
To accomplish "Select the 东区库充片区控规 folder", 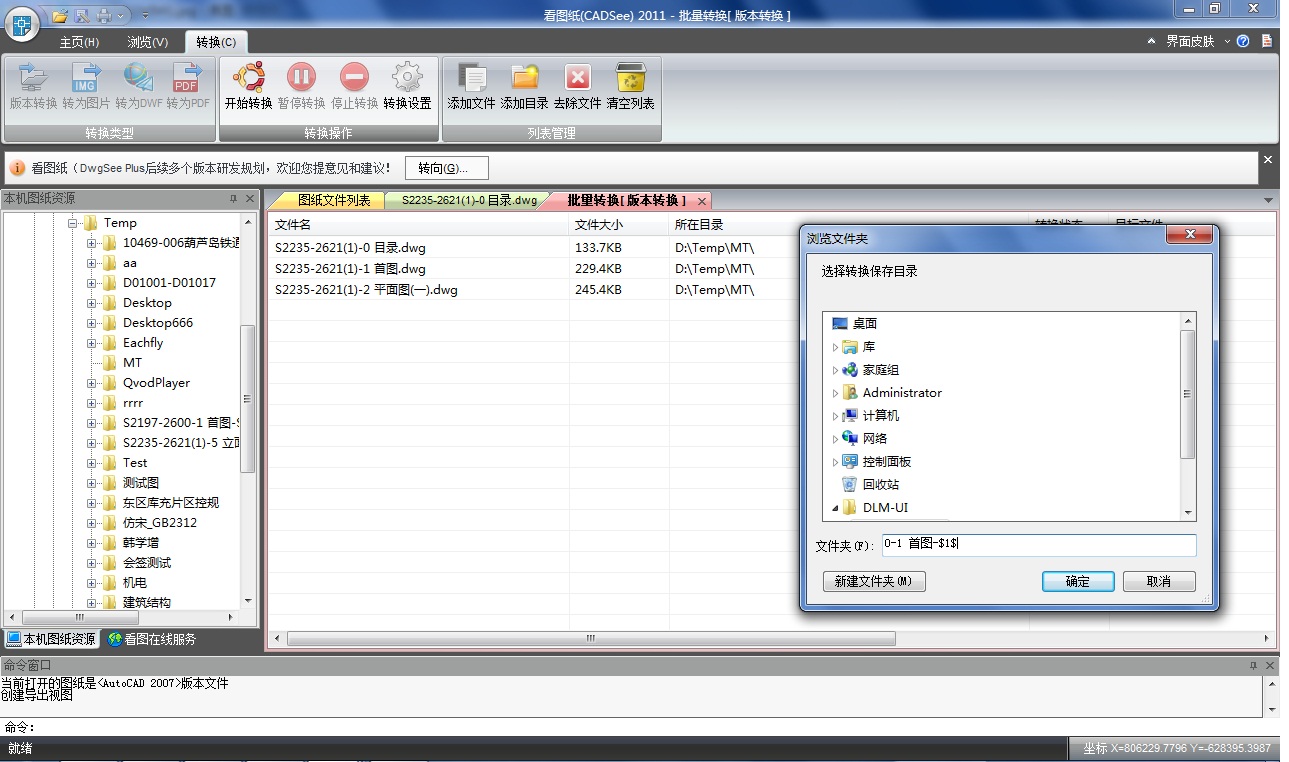I will click(x=170, y=503).
